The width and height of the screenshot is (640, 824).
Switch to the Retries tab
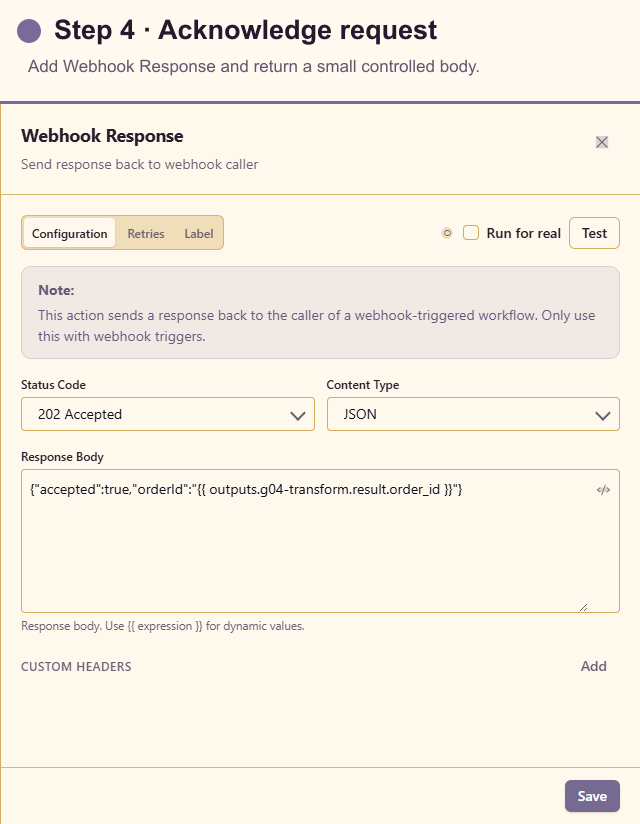[x=146, y=233]
